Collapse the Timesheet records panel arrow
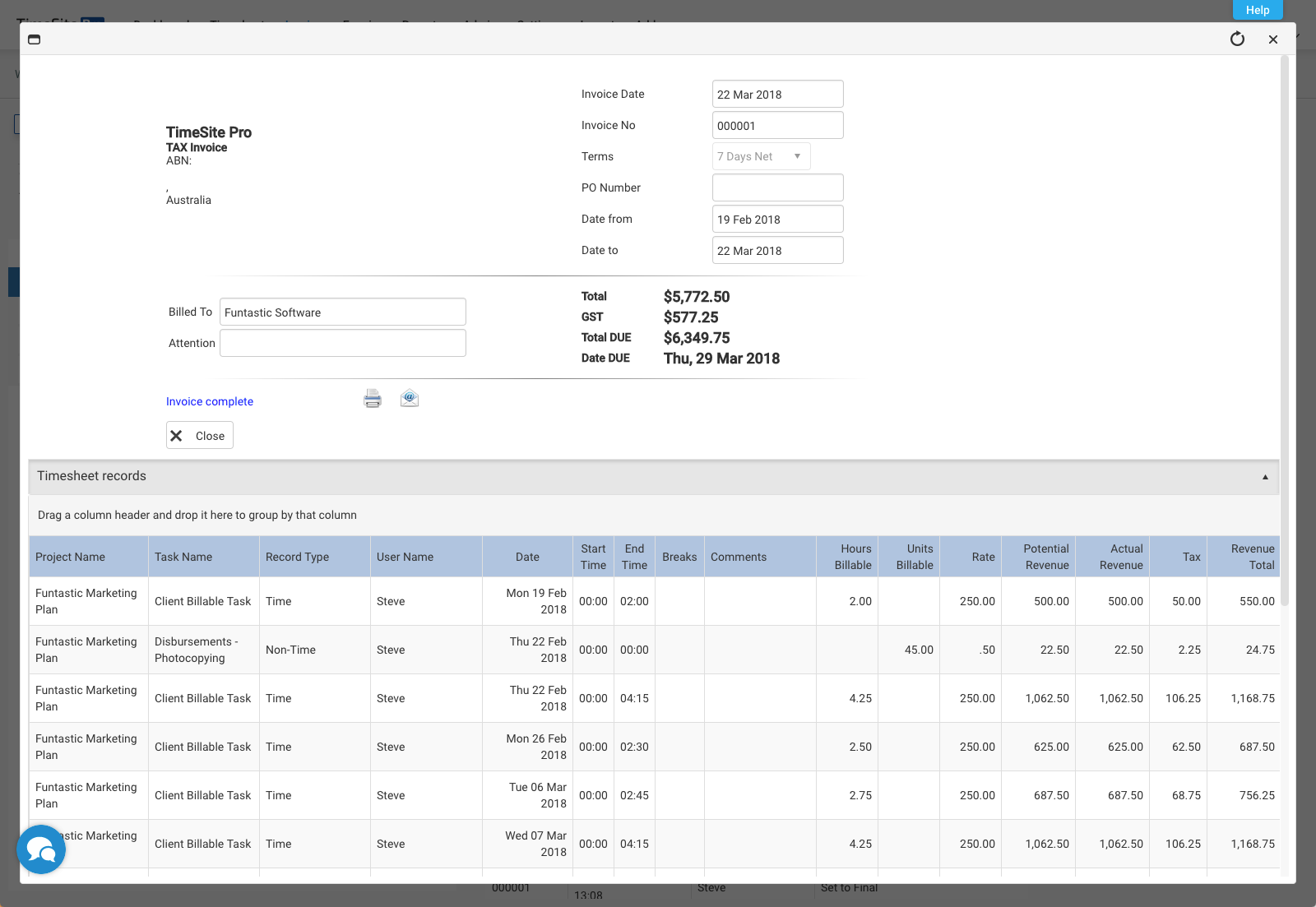Viewport: 1316px width, 907px height. (1265, 477)
